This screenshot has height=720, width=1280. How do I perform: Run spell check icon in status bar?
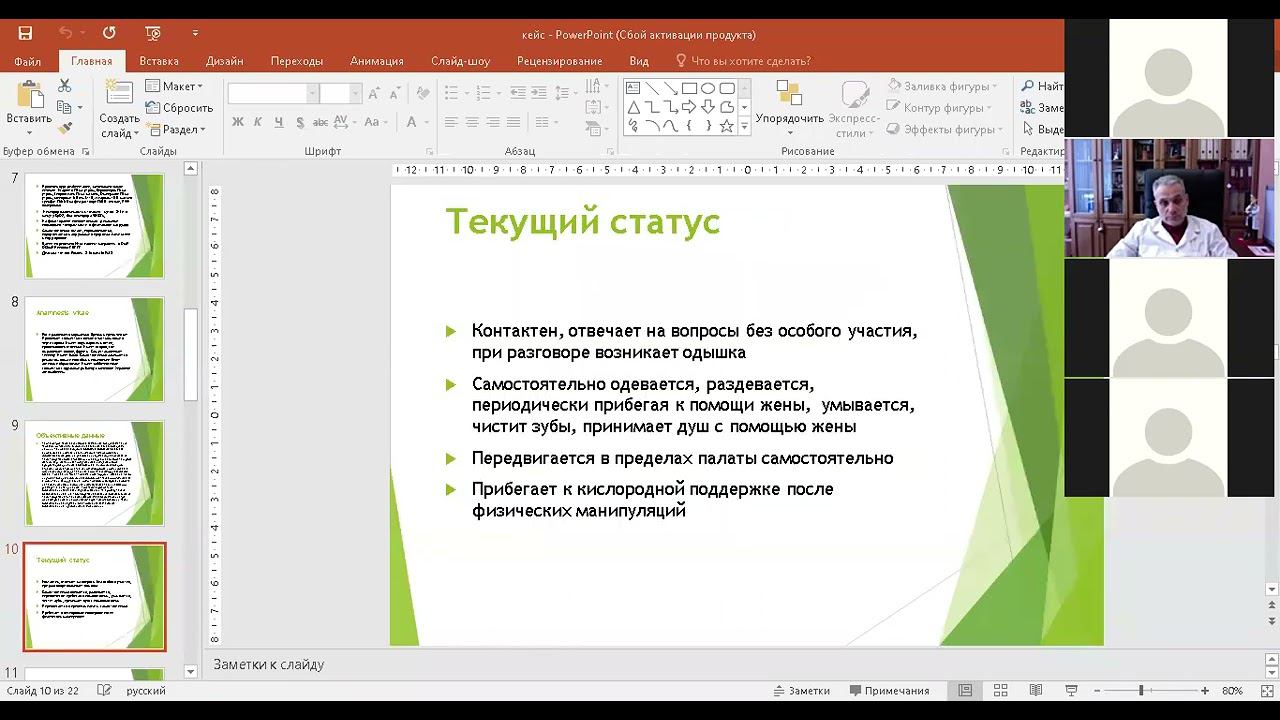(x=103, y=690)
